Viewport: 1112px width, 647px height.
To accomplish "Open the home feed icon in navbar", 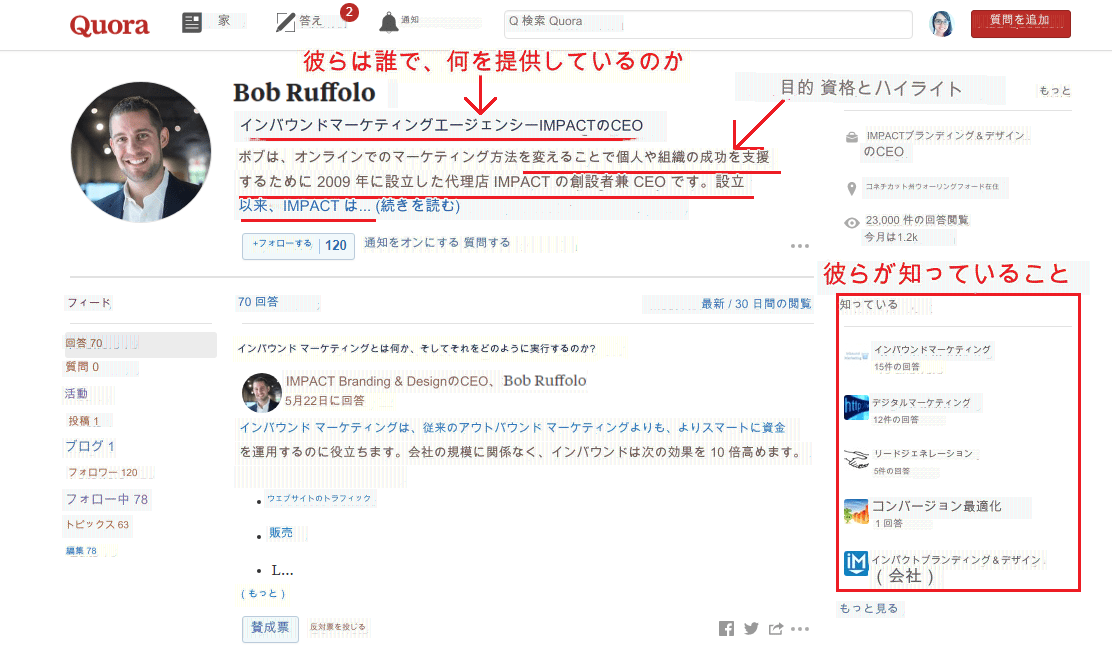I will coord(191,21).
